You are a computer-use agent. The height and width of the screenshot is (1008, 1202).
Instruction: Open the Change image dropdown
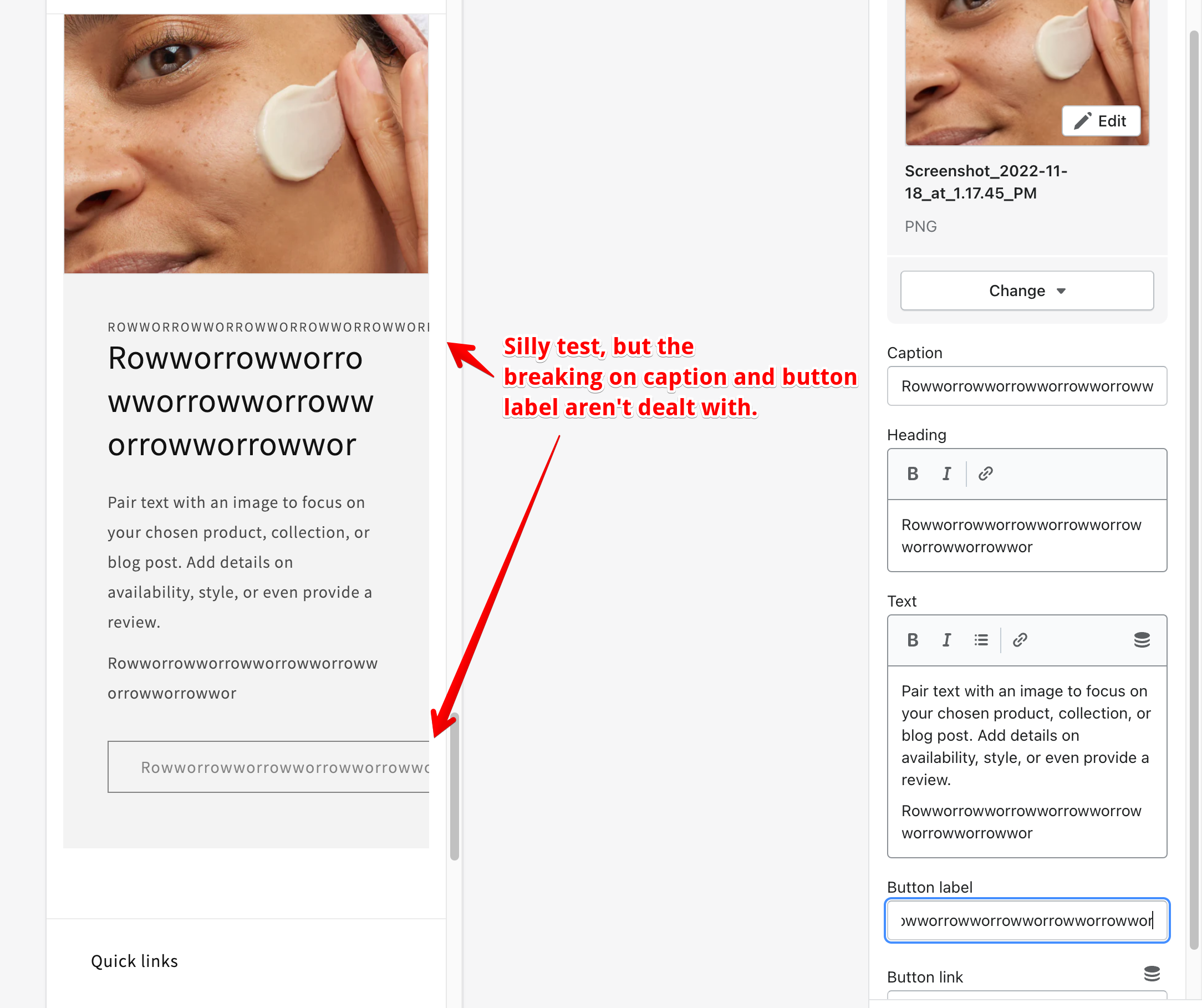point(1026,291)
